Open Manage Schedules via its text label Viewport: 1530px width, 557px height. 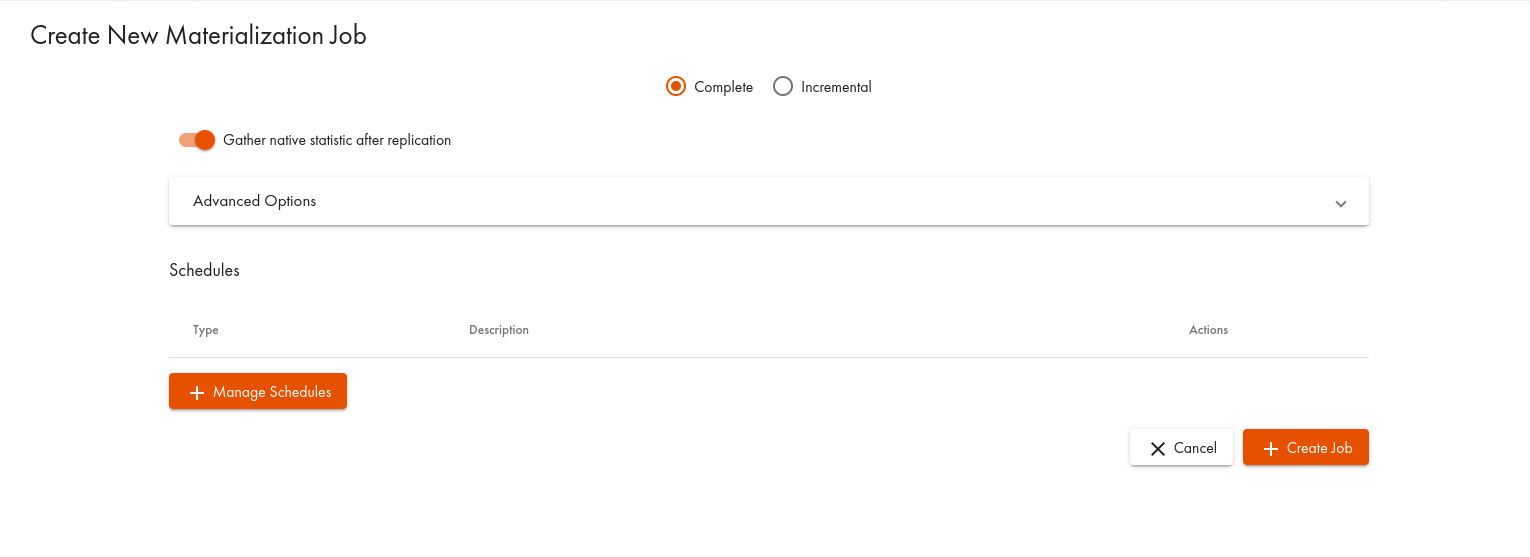tap(272, 392)
